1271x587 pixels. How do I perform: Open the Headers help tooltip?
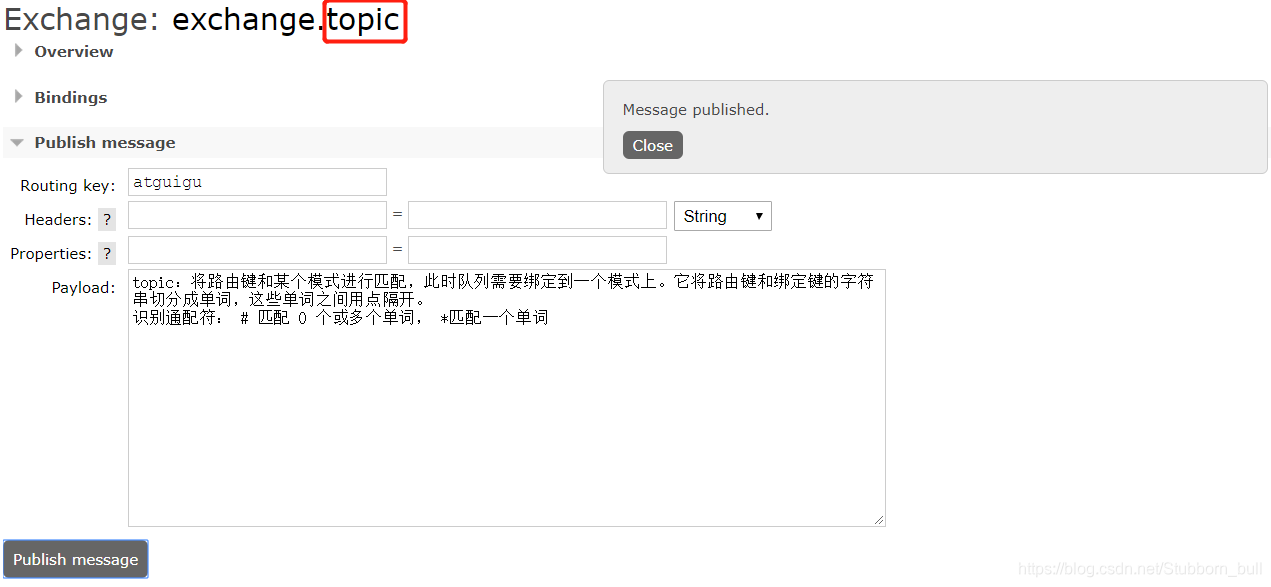coord(106,219)
